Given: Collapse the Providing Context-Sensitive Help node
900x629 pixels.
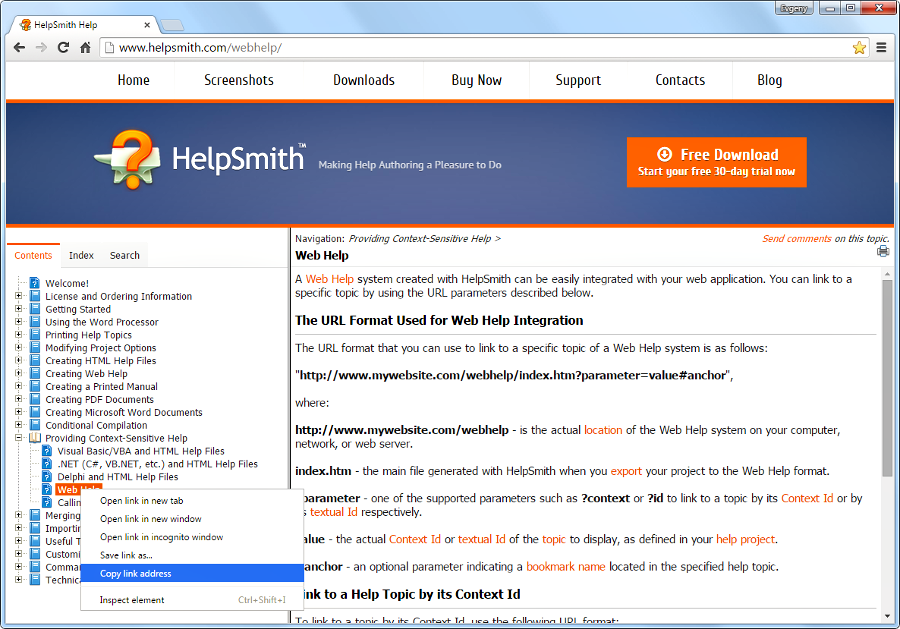Looking at the screenshot, I should point(18,438).
